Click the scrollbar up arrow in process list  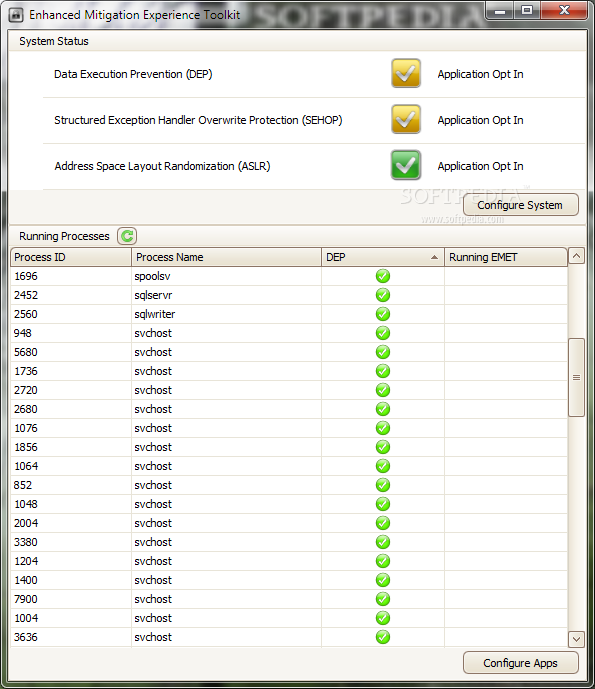576,255
